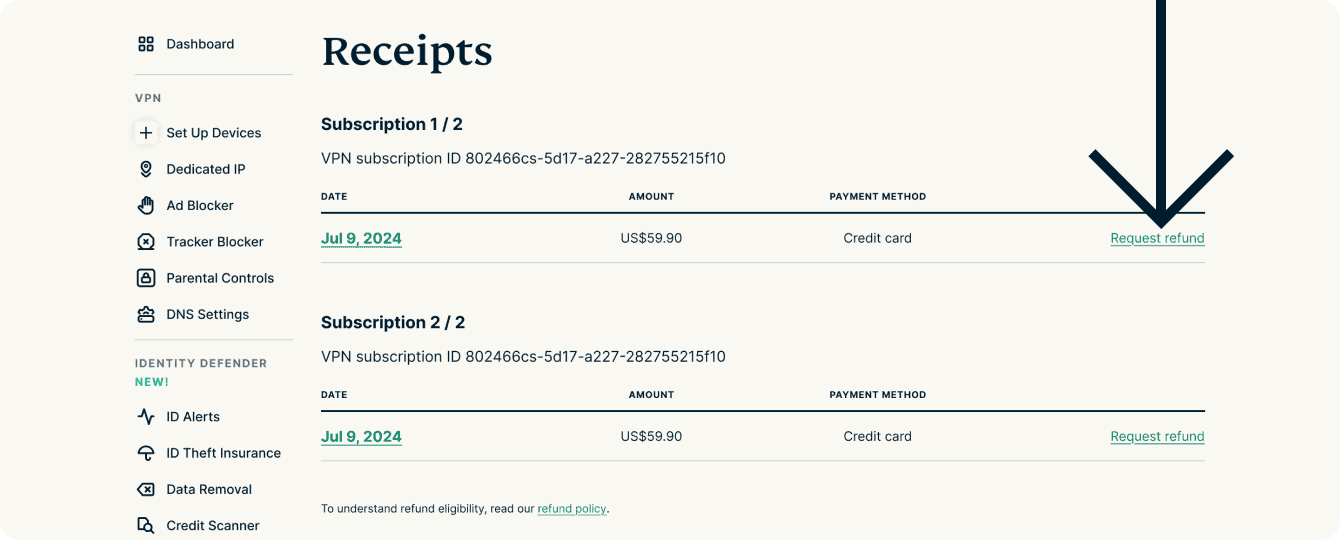
Task: Read the refund policy link
Action: click(x=571, y=509)
